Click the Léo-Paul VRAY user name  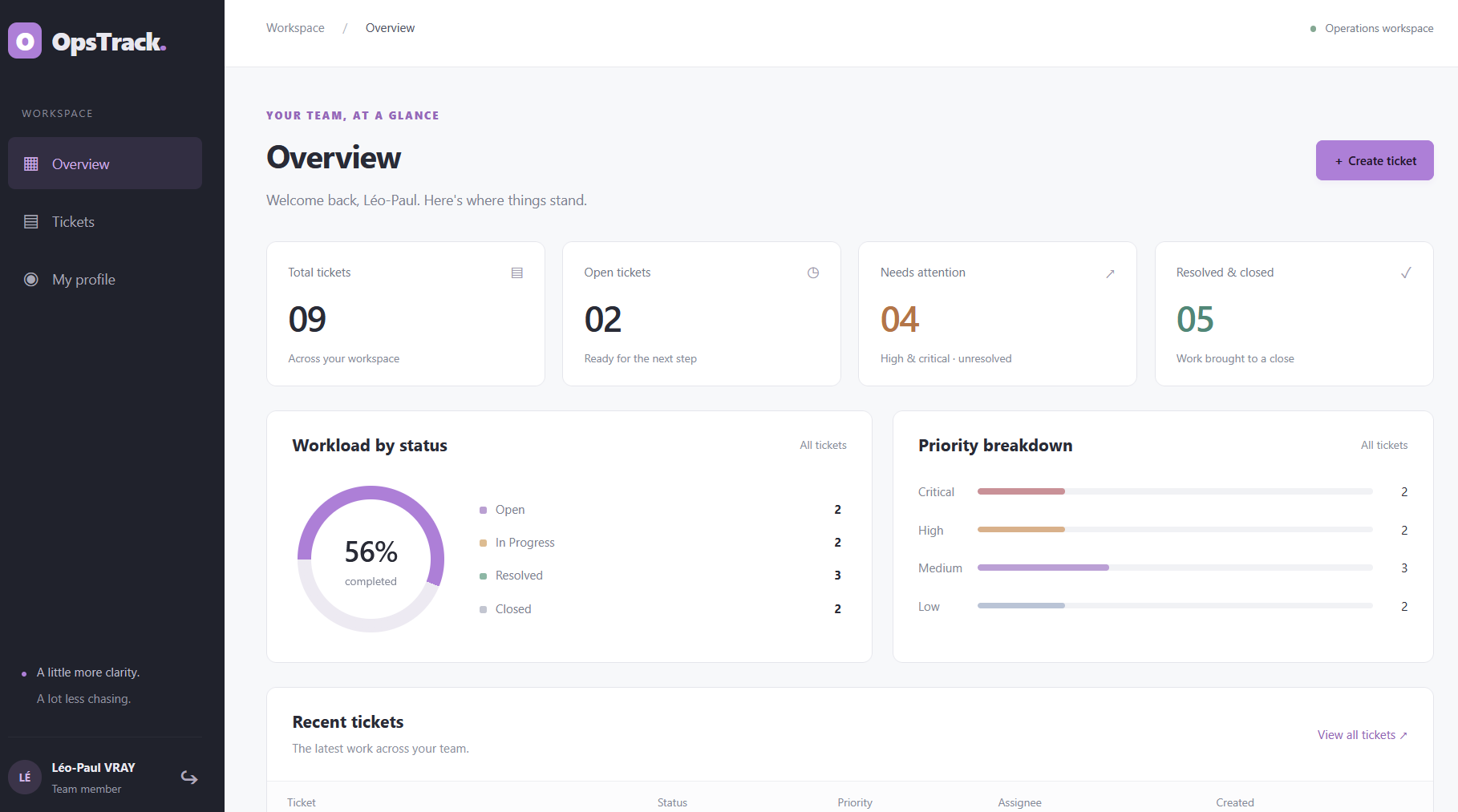pyautogui.click(x=94, y=768)
